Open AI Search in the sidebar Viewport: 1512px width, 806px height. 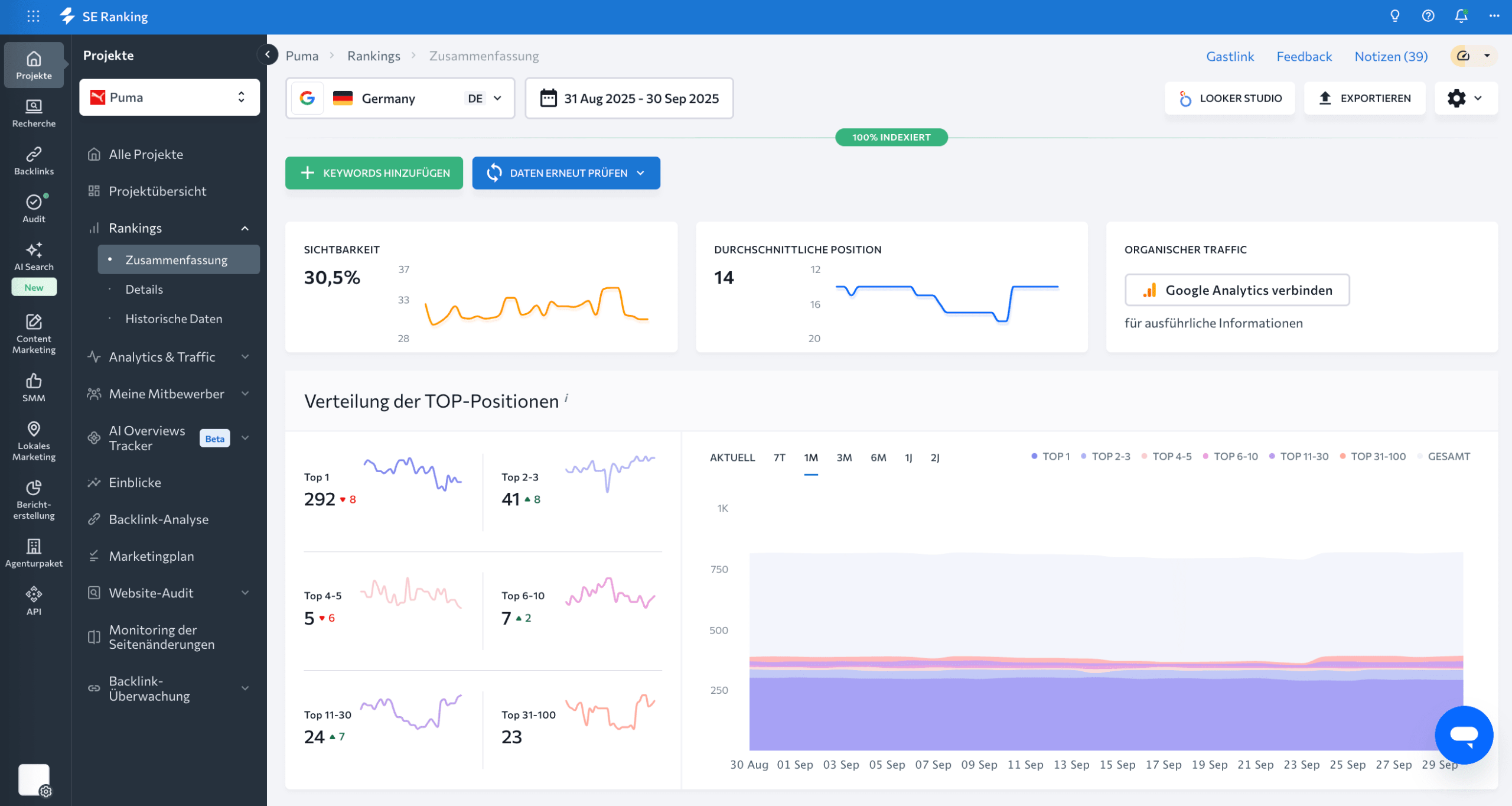pos(34,256)
